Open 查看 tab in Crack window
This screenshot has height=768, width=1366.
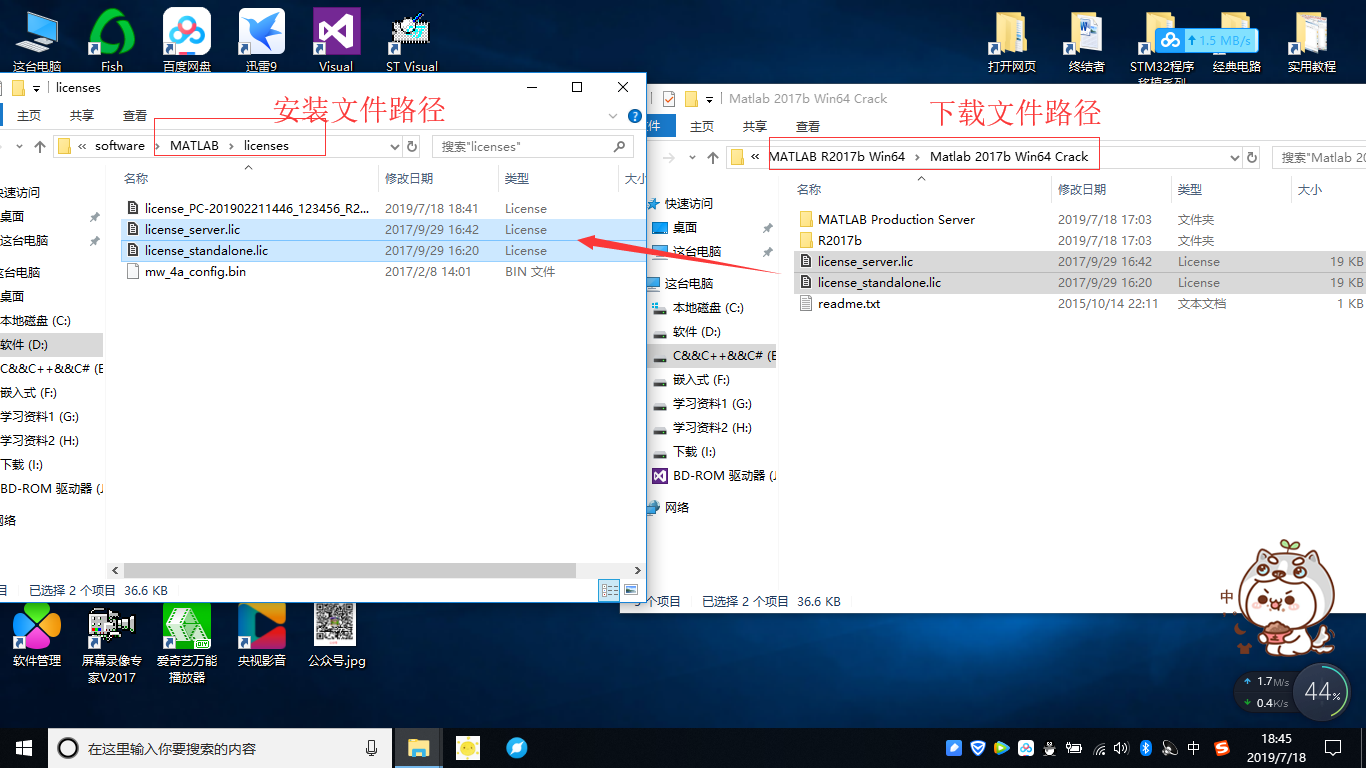coord(808,127)
